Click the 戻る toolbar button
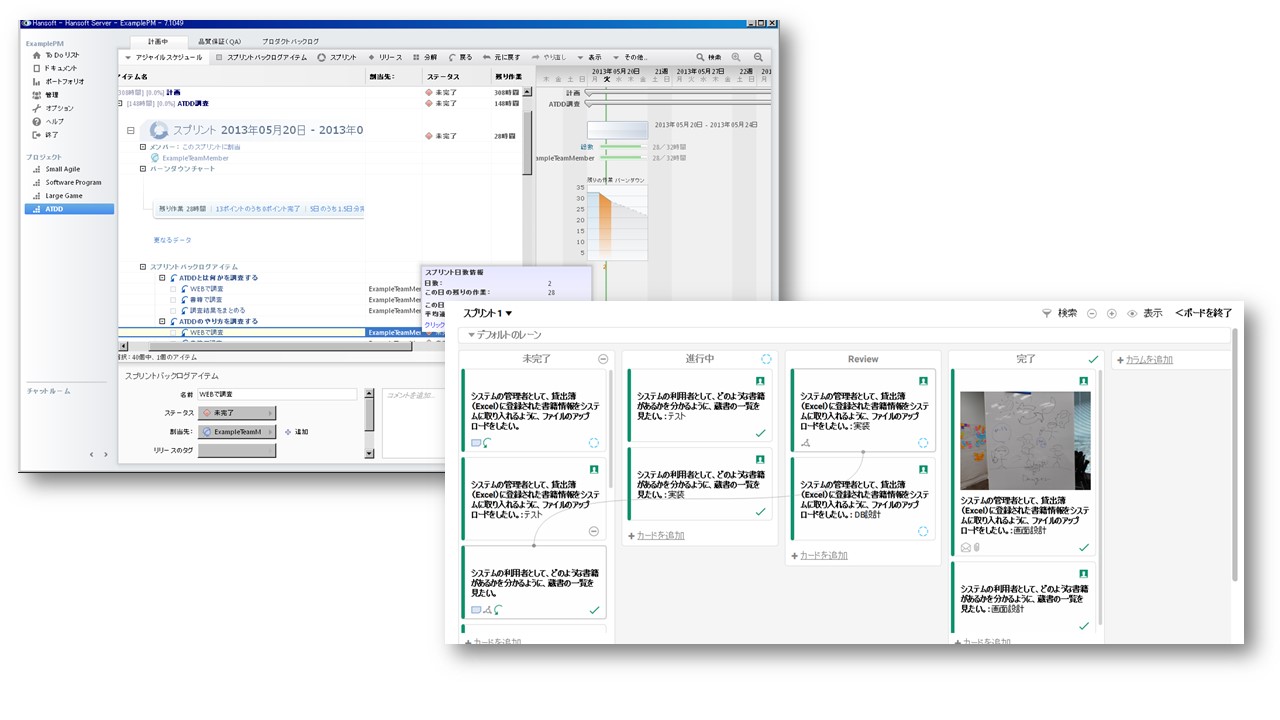1280x720 pixels. pos(461,57)
